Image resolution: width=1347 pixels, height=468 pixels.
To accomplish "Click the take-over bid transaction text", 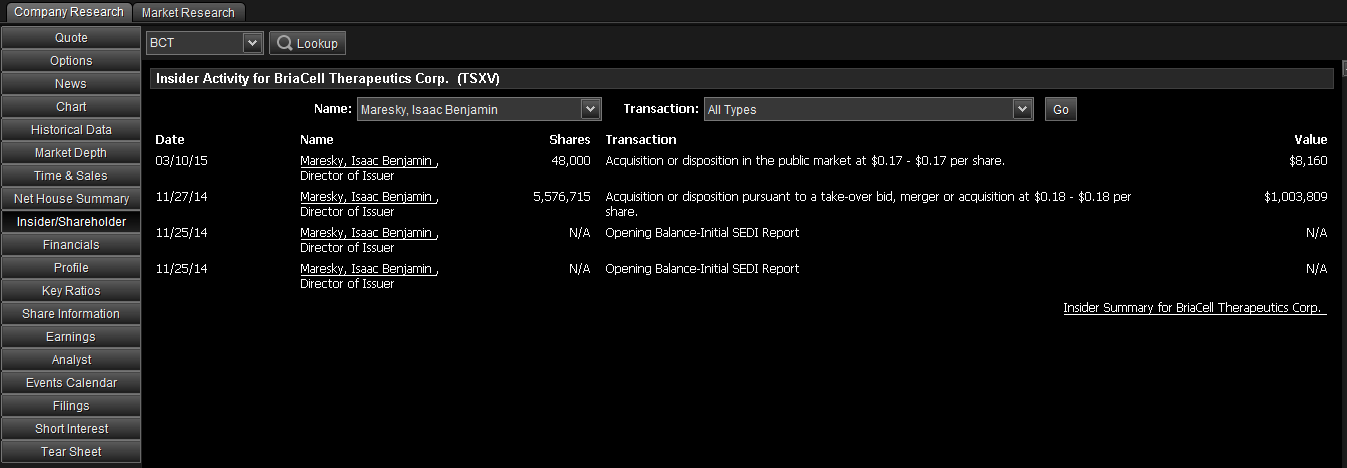I will [869, 205].
